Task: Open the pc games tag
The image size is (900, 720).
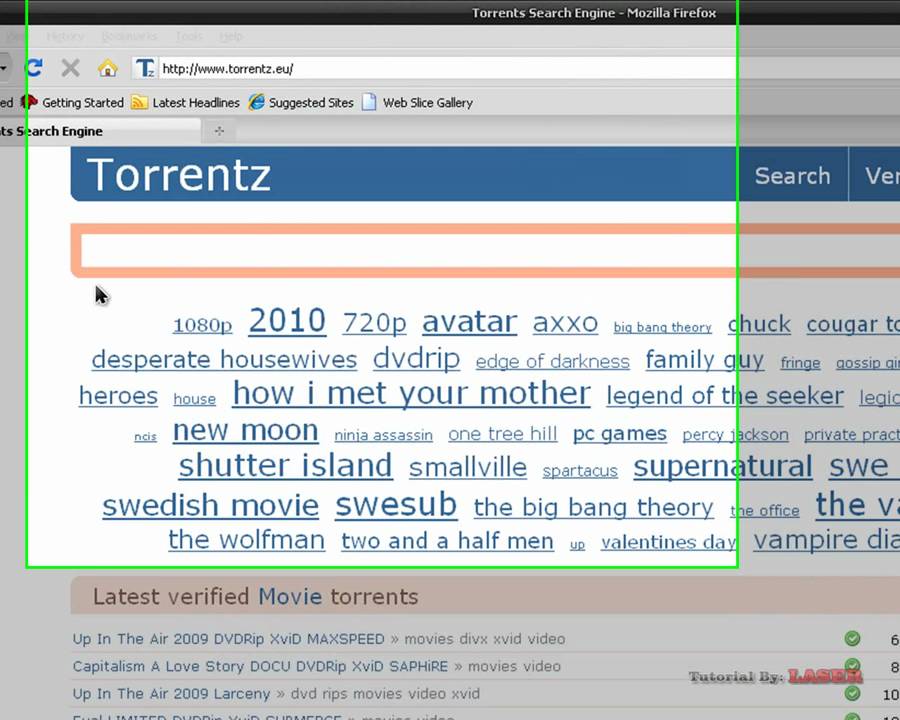Action: (x=620, y=434)
